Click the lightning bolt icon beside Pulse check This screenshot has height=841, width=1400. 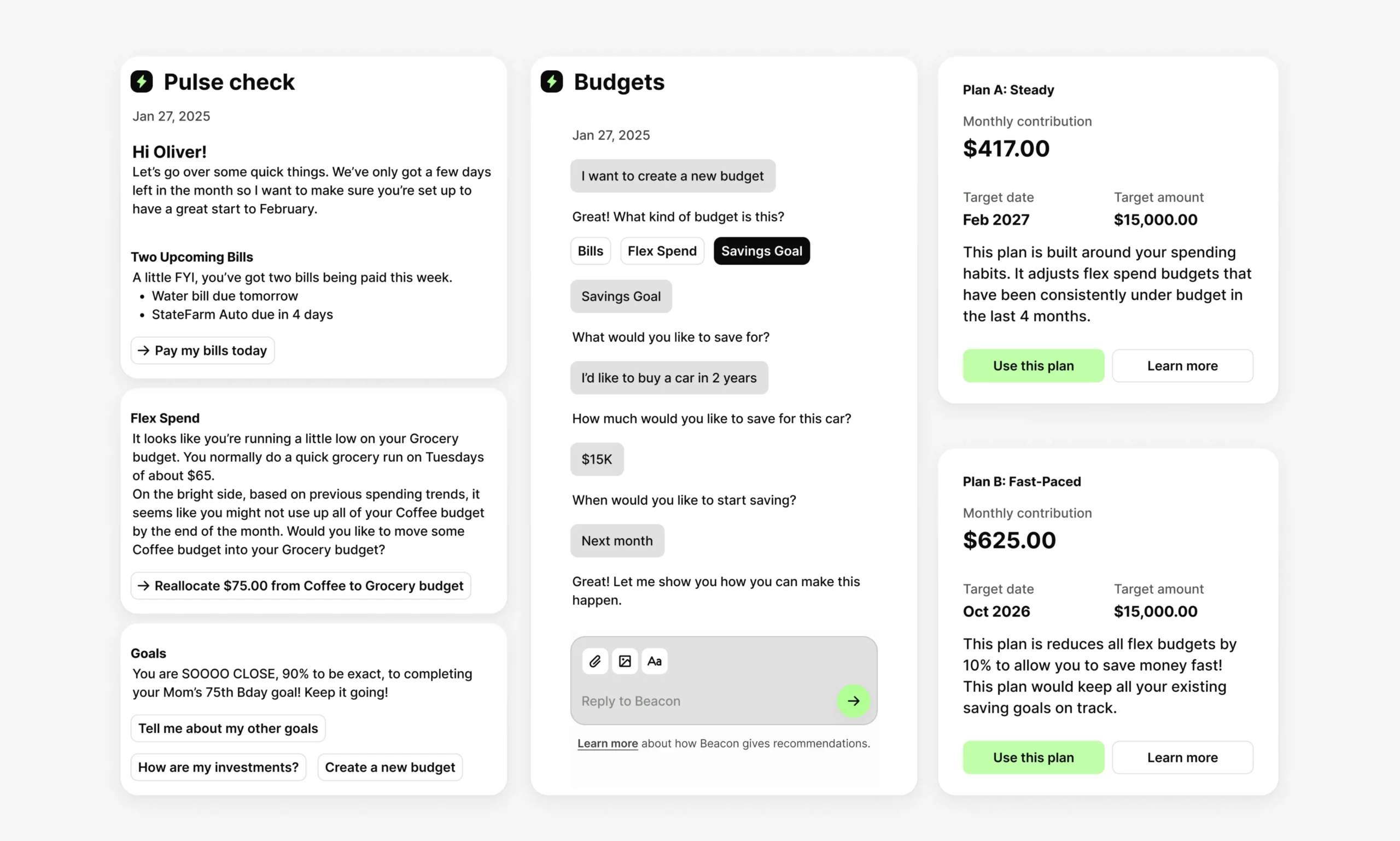coord(142,81)
